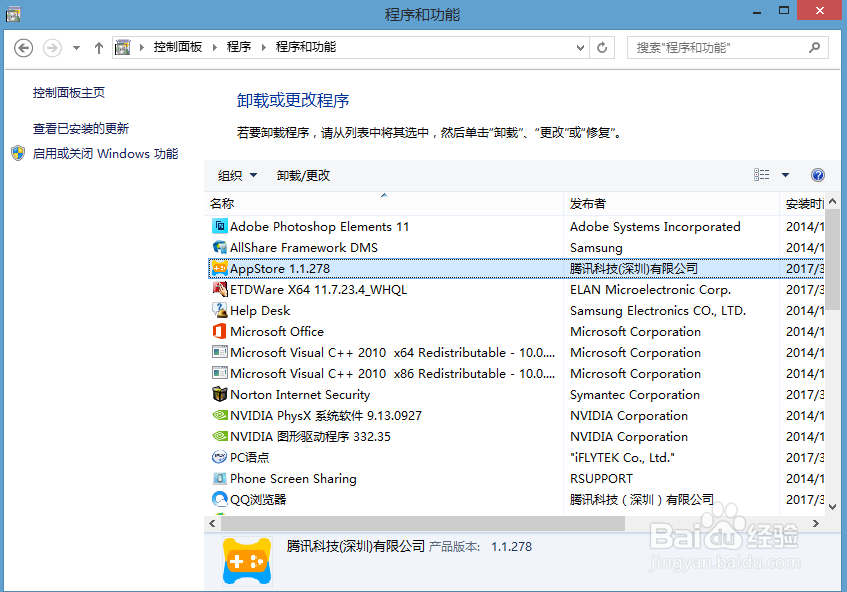Open Help via the question mark icon
The width and height of the screenshot is (847, 592).
click(x=818, y=175)
